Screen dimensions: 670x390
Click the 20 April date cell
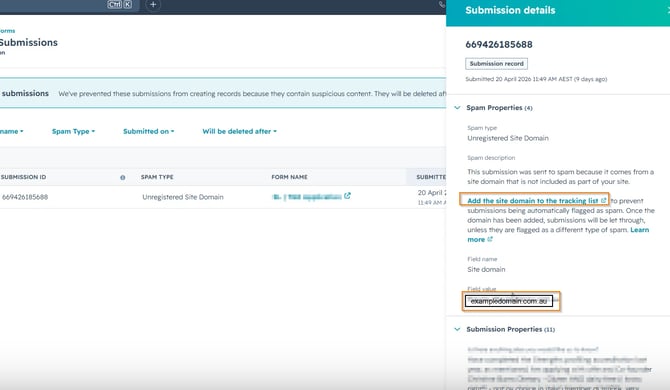tap(432, 197)
